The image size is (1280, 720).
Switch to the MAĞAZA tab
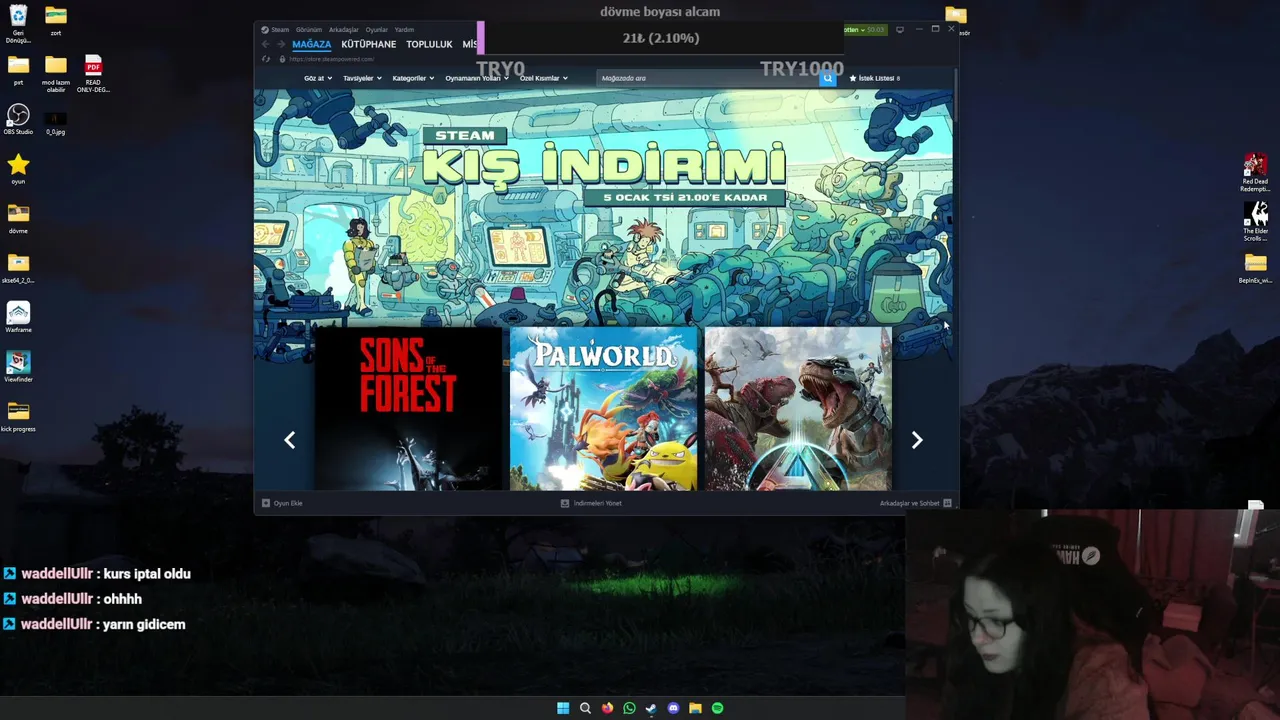coord(311,44)
